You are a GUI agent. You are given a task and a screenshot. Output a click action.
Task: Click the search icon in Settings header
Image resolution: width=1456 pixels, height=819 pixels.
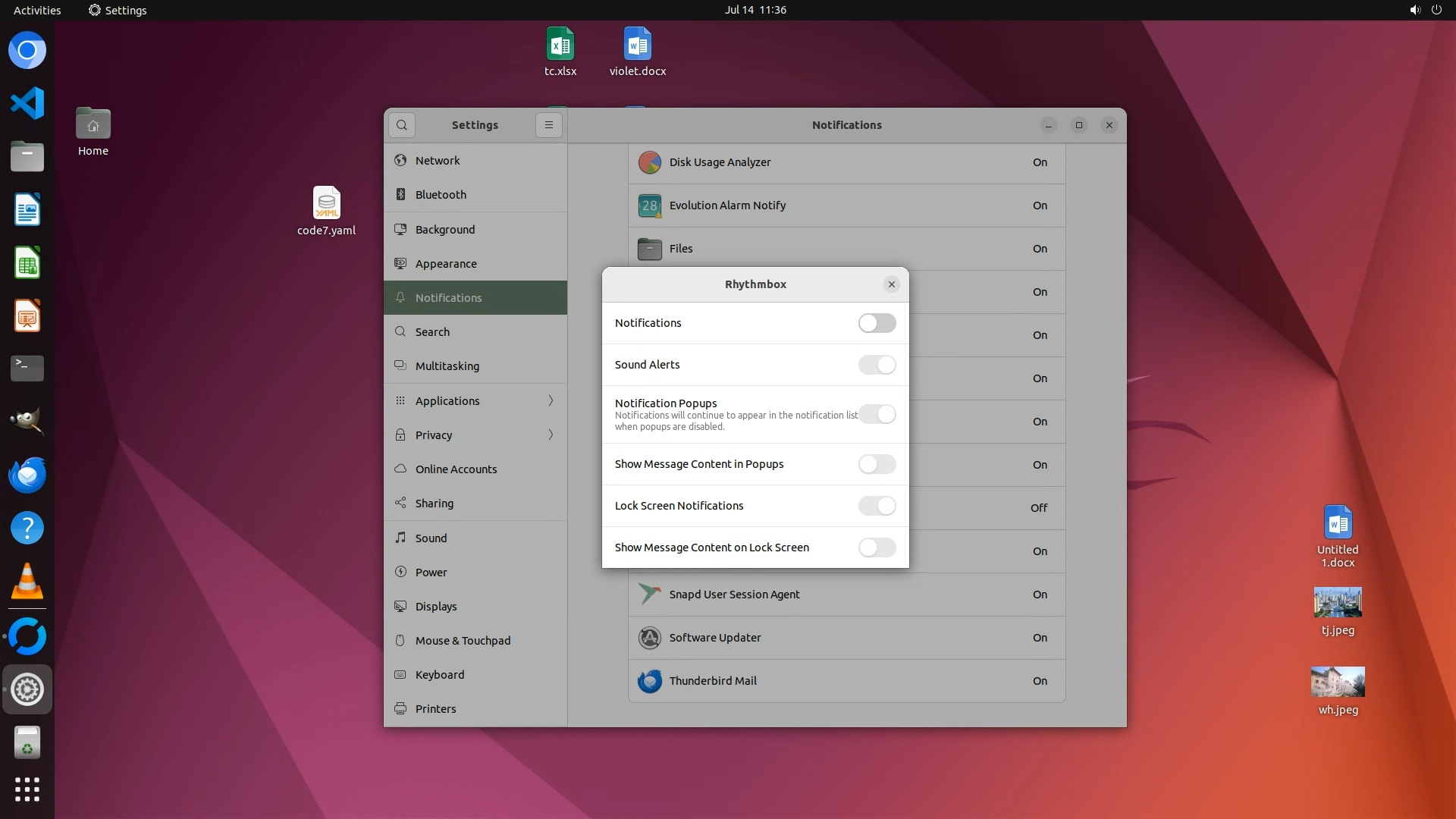coord(402,125)
